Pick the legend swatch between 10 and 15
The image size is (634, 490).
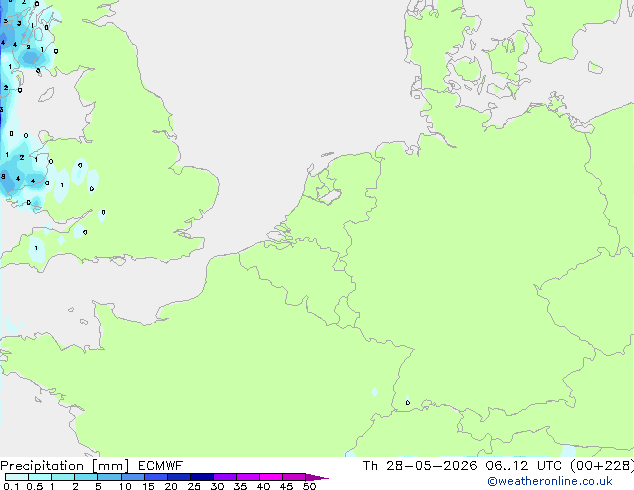coord(133,477)
